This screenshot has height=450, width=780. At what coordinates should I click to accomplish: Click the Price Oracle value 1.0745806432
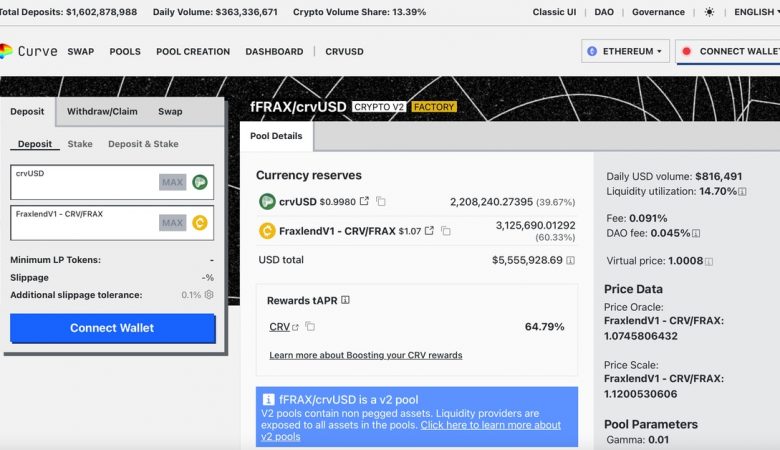point(641,336)
